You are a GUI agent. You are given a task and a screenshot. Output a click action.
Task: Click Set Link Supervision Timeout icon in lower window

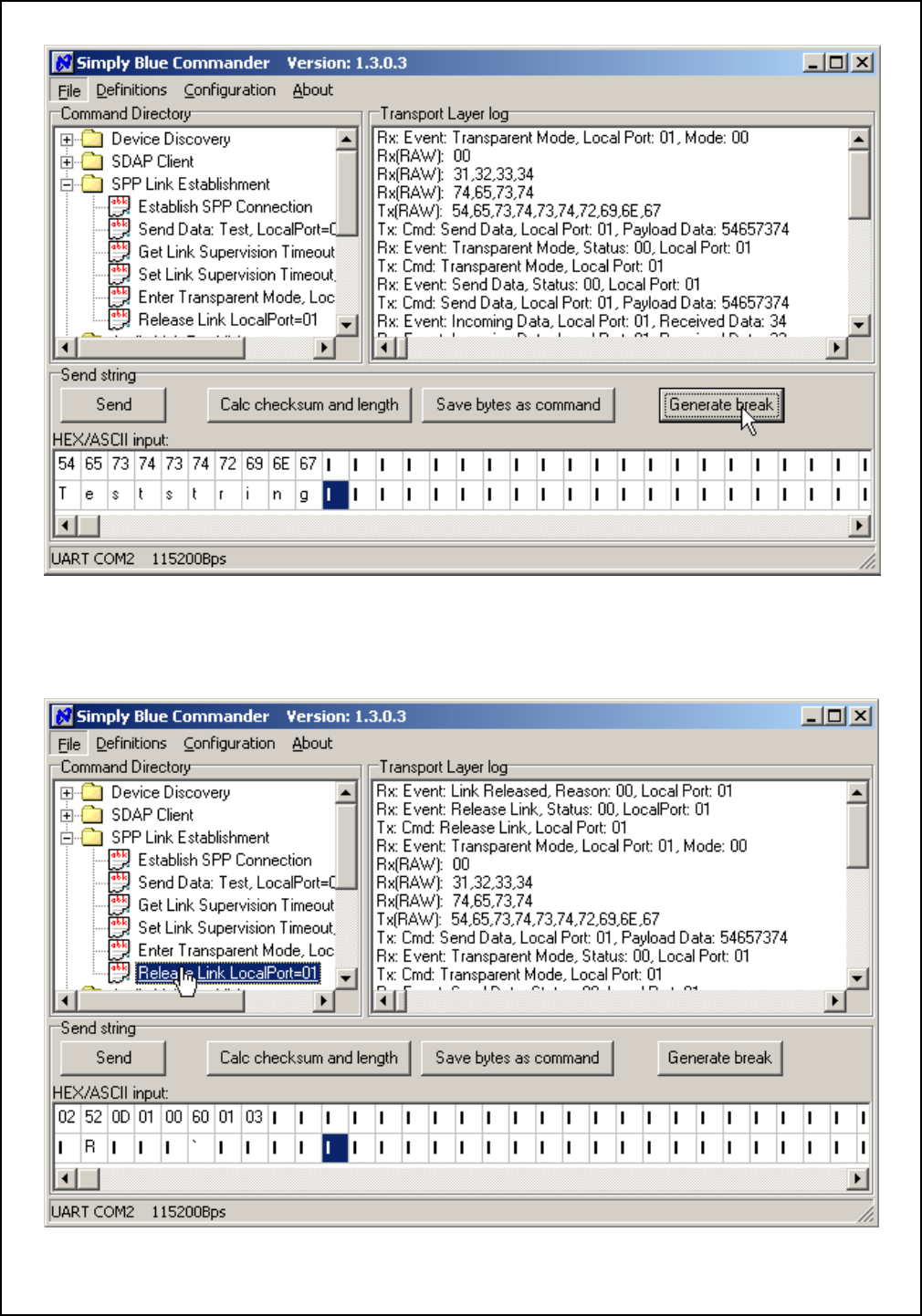(119, 927)
